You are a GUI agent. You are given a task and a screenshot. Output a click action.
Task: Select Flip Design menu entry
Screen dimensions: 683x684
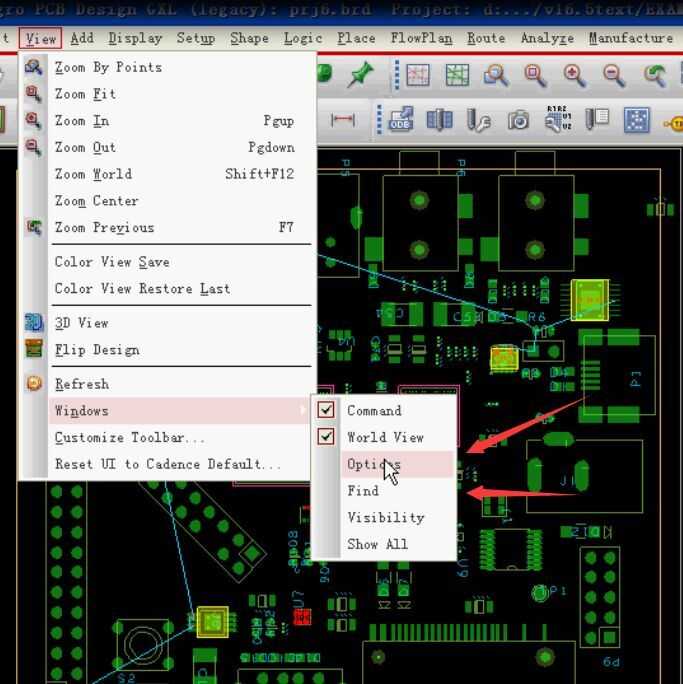coord(179,349)
